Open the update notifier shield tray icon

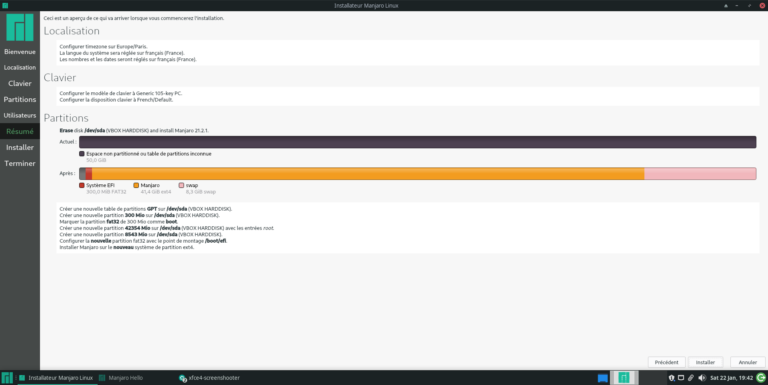coord(672,378)
